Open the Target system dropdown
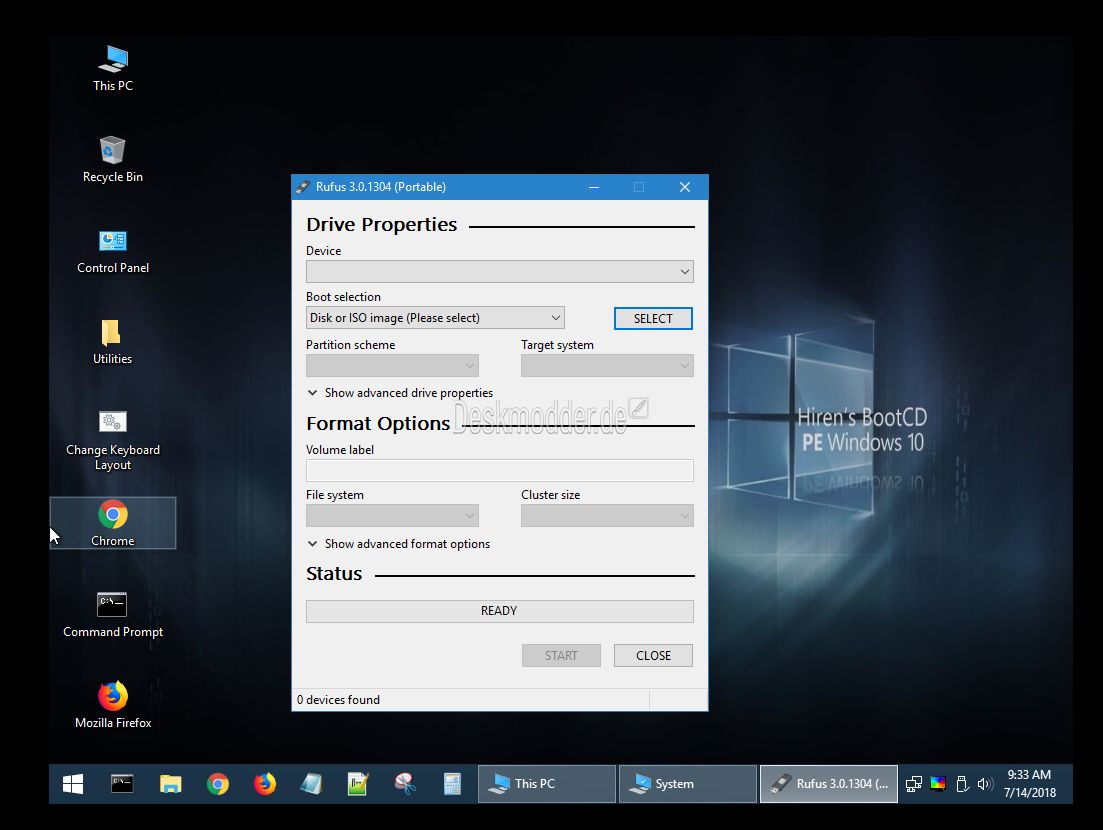This screenshot has height=830, width=1103. [x=607, y=366]
